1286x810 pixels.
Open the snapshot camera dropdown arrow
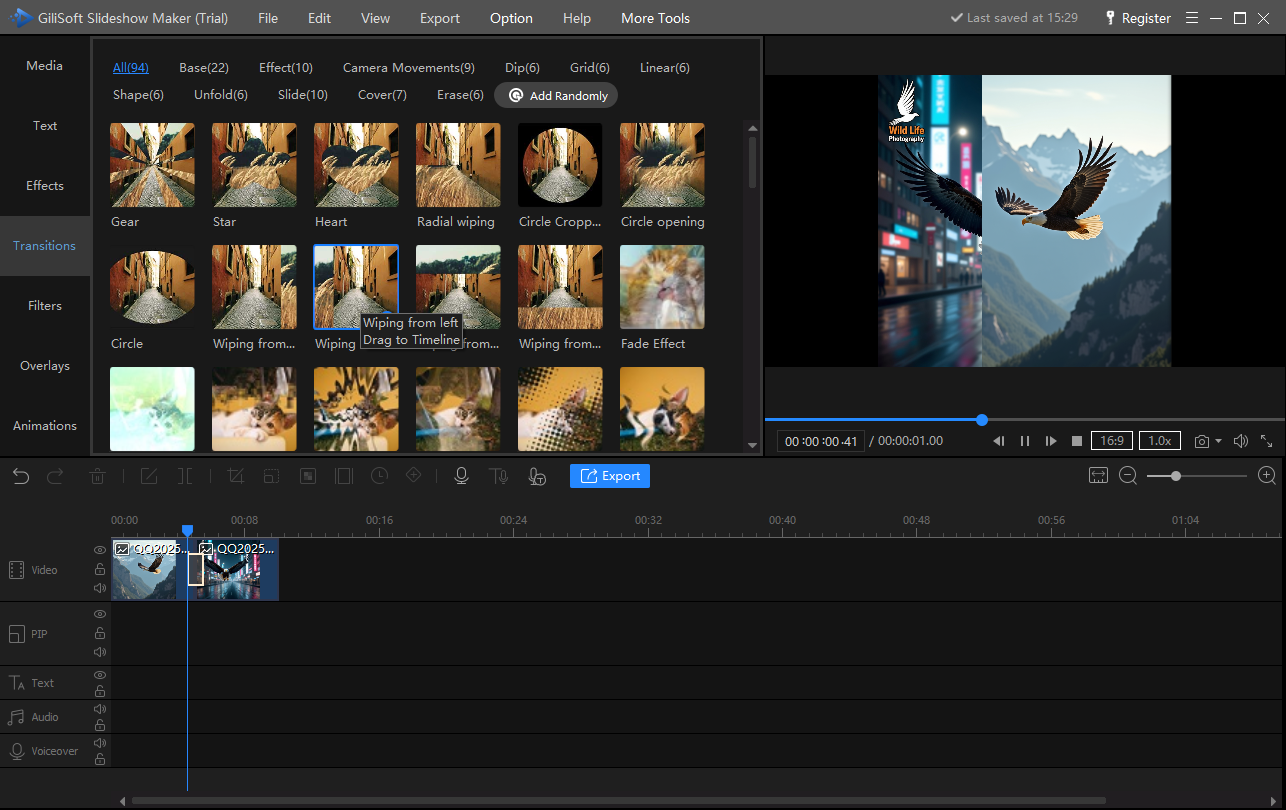pyautogui.click(x=1218, y=441)
